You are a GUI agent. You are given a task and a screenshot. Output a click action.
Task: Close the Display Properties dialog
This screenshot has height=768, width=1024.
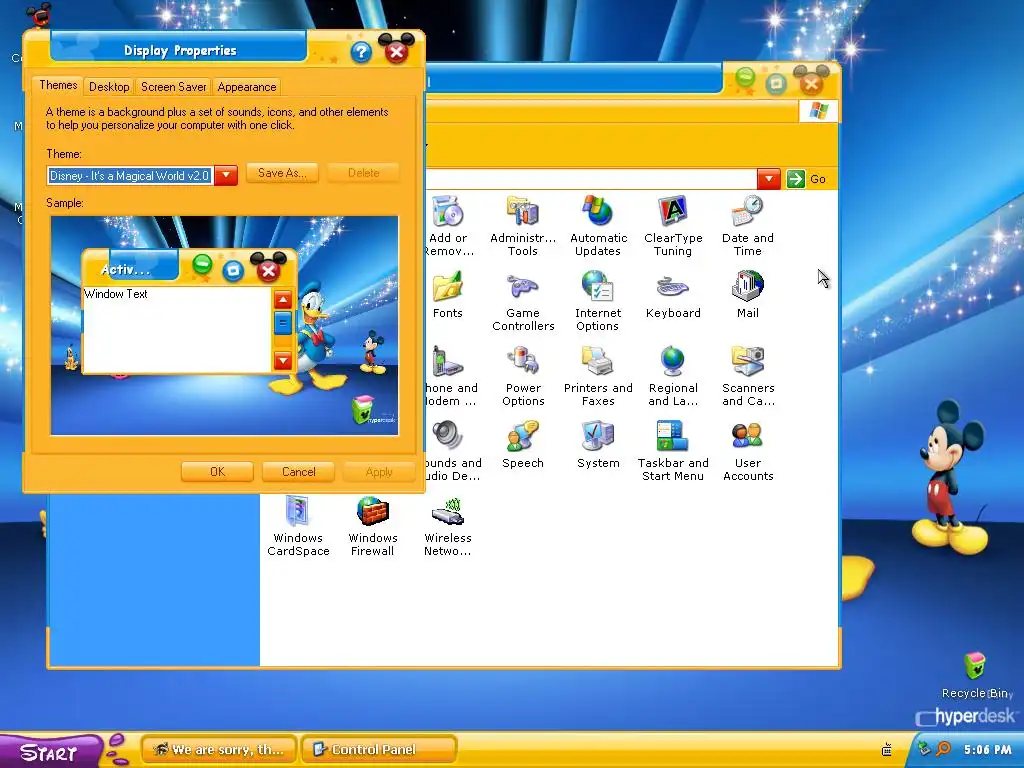[396, 51]
